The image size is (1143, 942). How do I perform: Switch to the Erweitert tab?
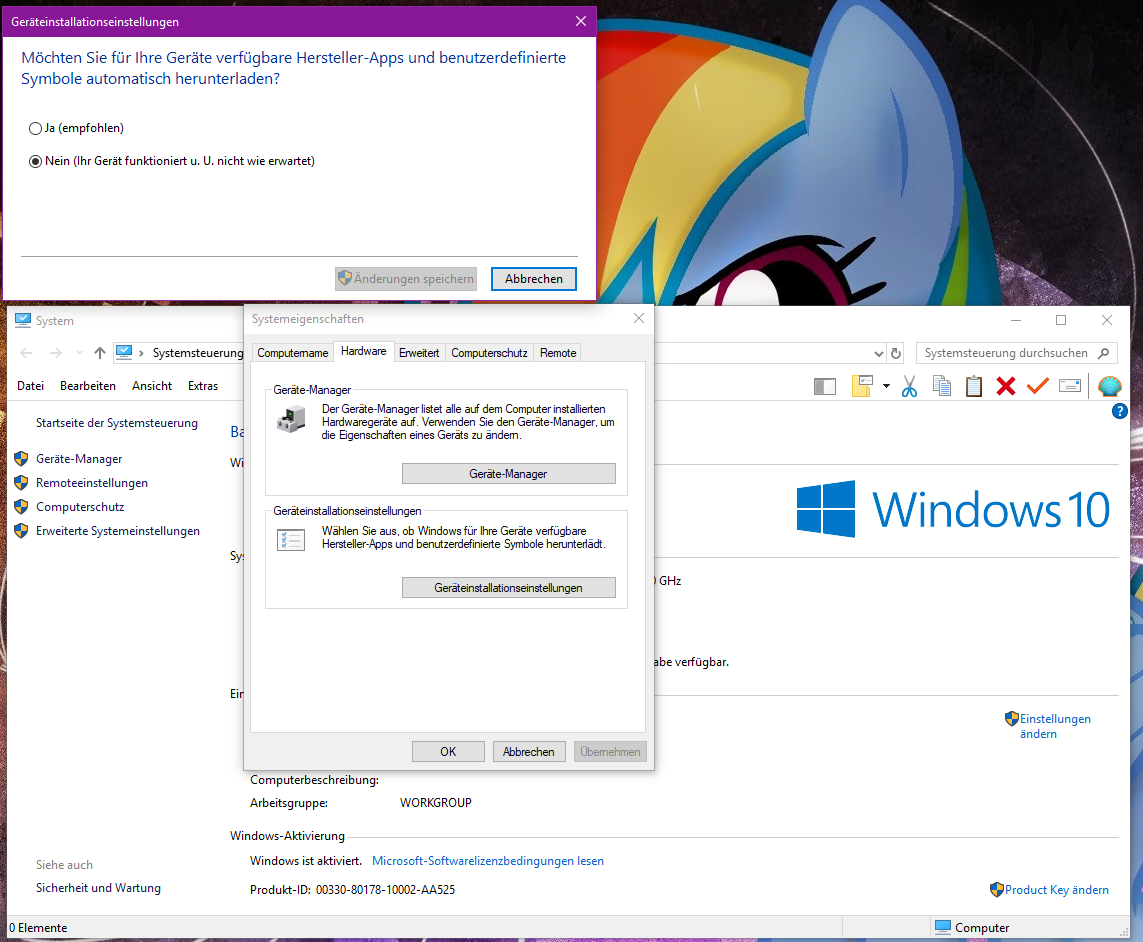click(x=419, y=353)
